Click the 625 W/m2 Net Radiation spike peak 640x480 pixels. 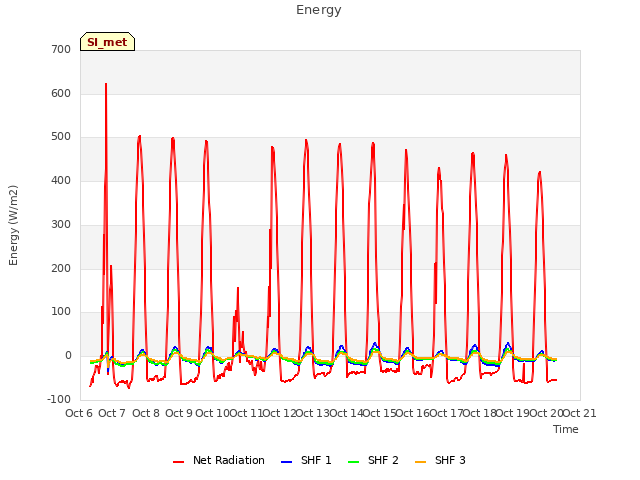click(x=106, y=84)
